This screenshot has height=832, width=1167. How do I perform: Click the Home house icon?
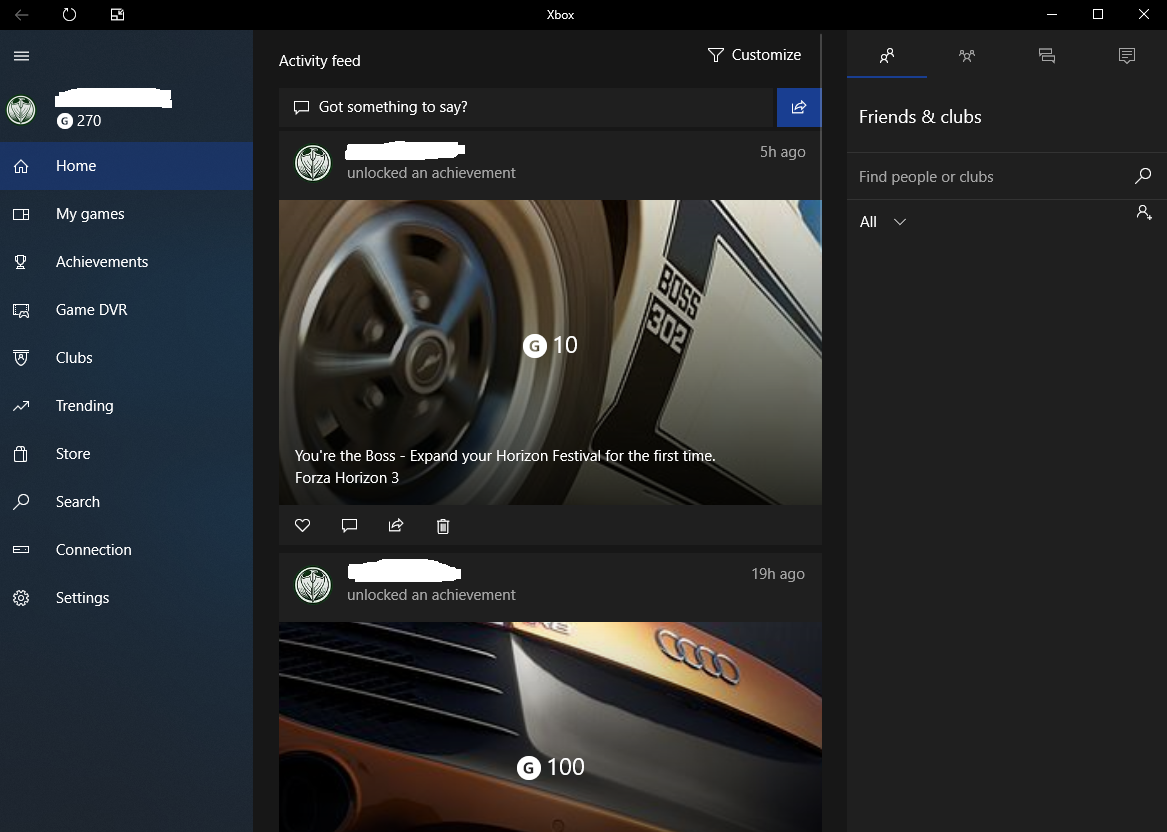pyautogui.click(x=21, y=166)
